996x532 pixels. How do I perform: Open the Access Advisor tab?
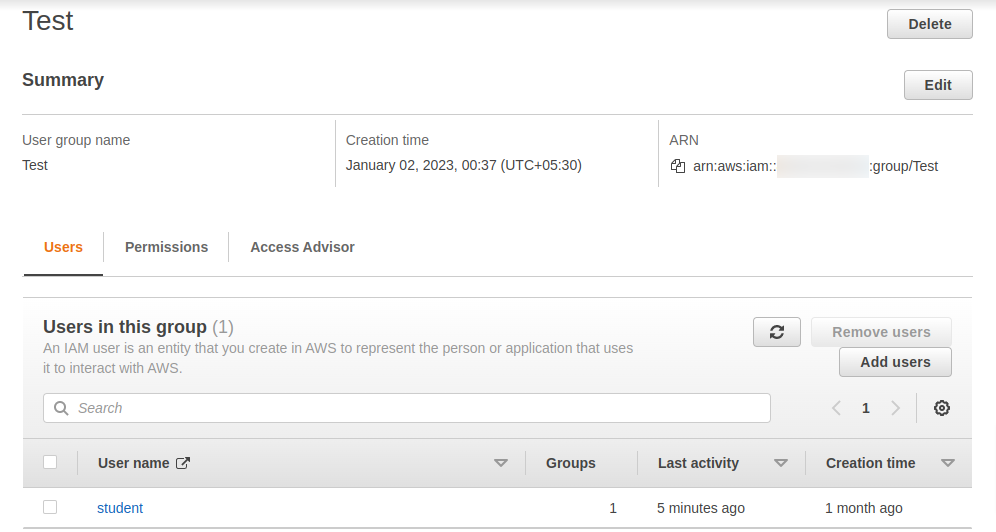pyautogui.click(x=302, y=247)
